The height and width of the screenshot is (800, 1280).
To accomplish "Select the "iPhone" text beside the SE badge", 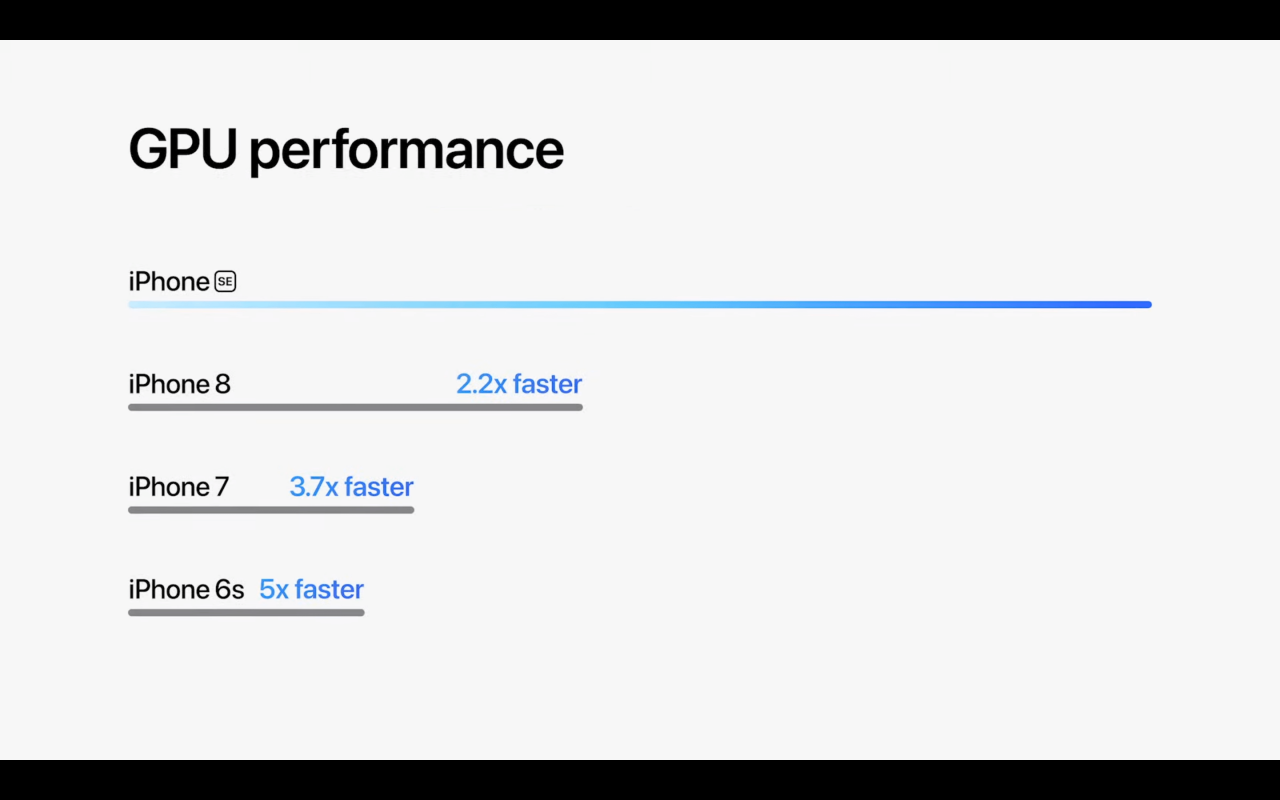I will (169, 282).
